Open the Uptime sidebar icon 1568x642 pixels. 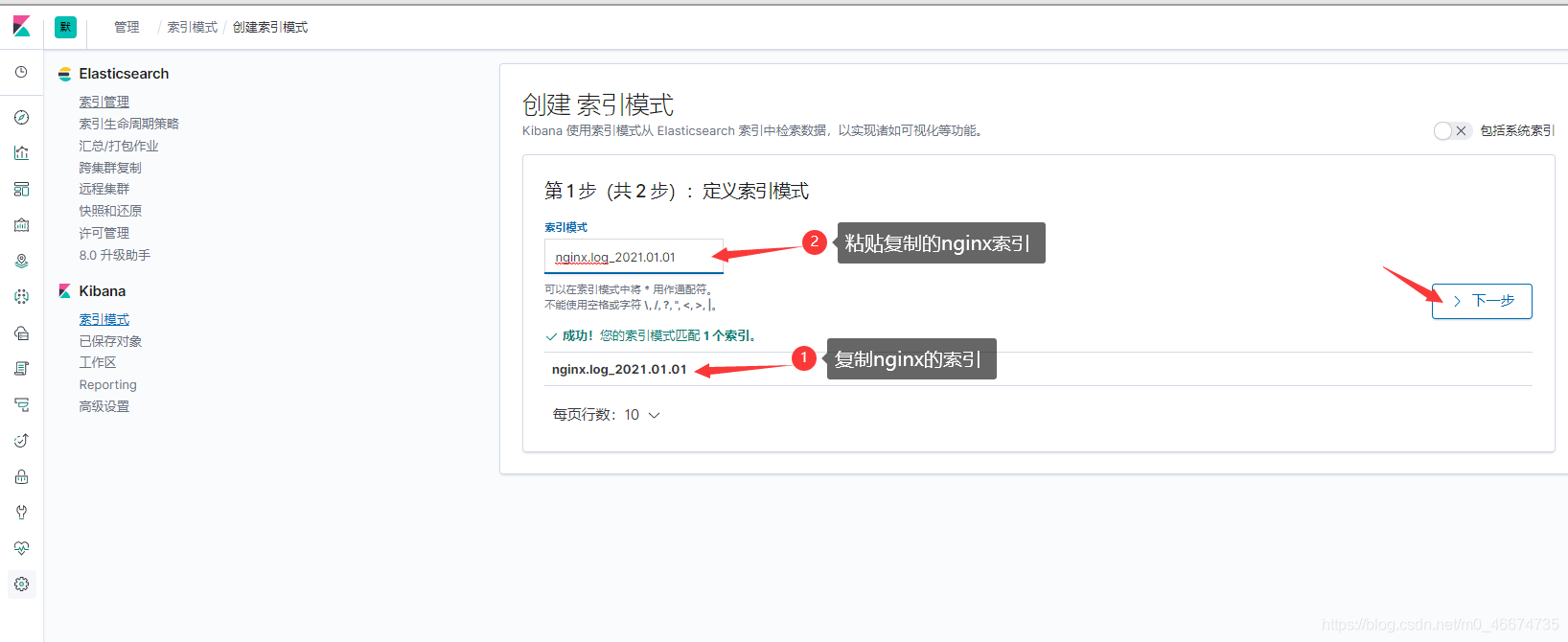(21, 441)
